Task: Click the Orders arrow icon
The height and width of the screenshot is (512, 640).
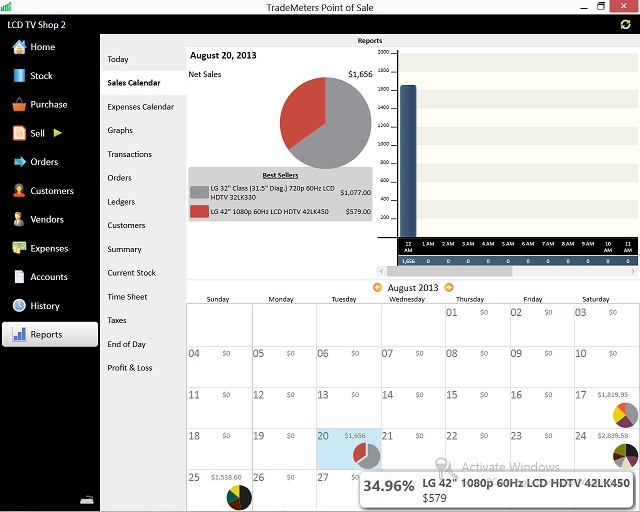Action: tap(19, 162)
